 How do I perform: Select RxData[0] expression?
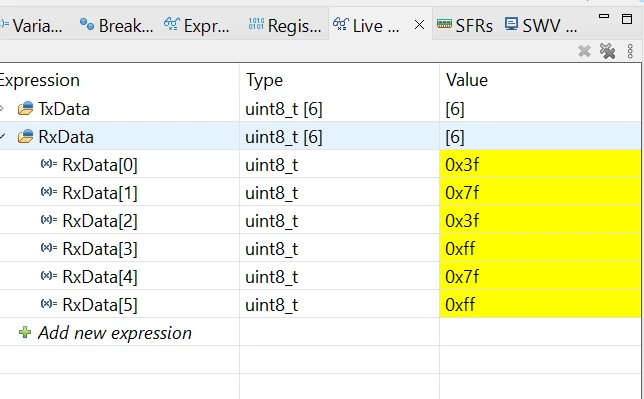coord(100,165)
